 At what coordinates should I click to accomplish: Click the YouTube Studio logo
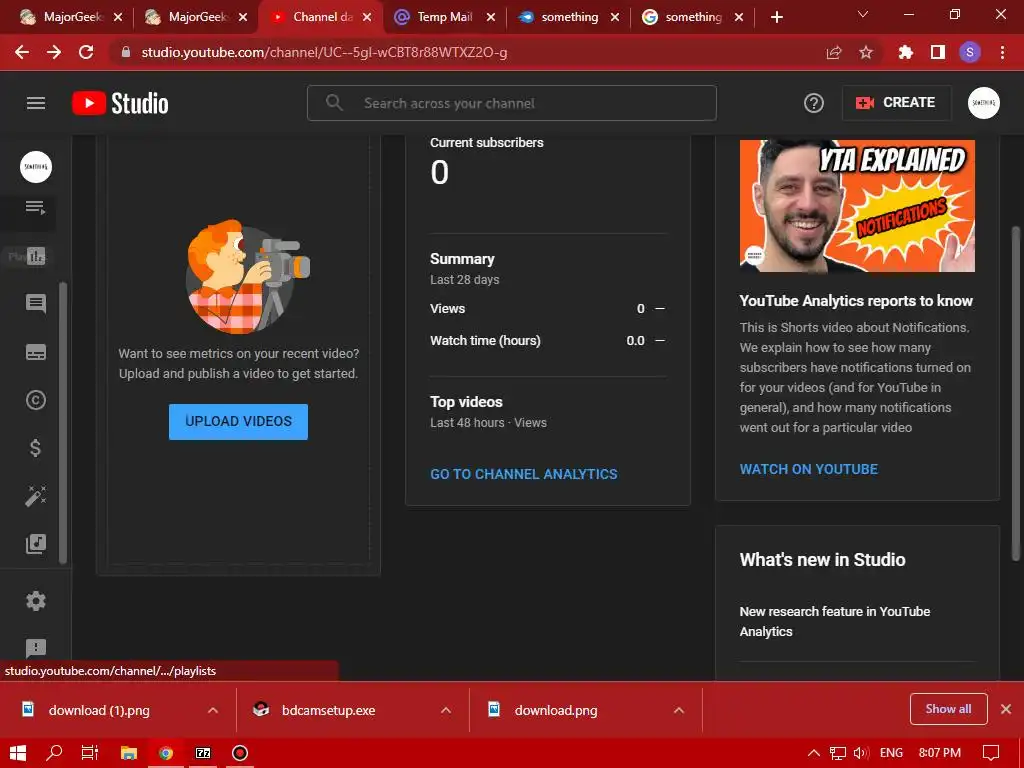[x=120, y=103]
